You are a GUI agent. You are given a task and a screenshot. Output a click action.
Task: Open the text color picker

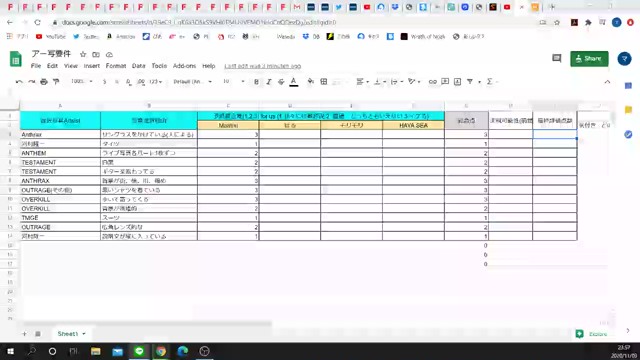click(x=293, y=82)
